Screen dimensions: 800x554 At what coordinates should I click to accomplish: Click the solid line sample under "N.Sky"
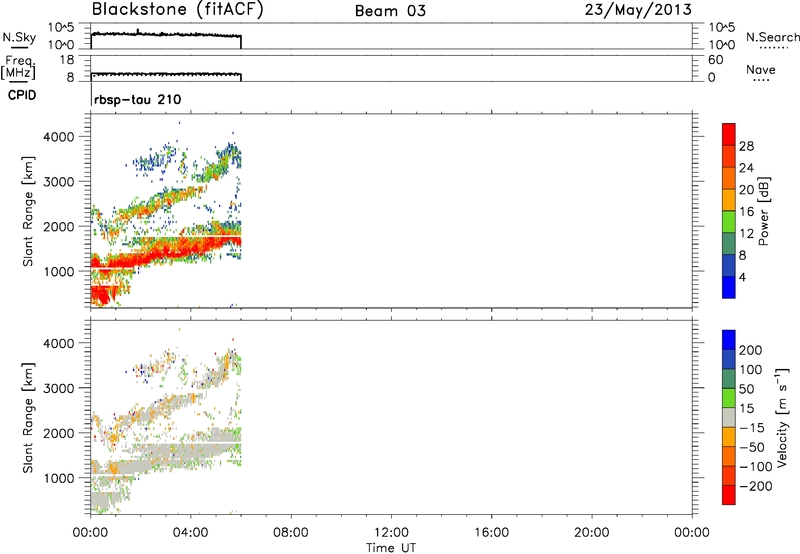pyautogui.click(x=19, y=47)
